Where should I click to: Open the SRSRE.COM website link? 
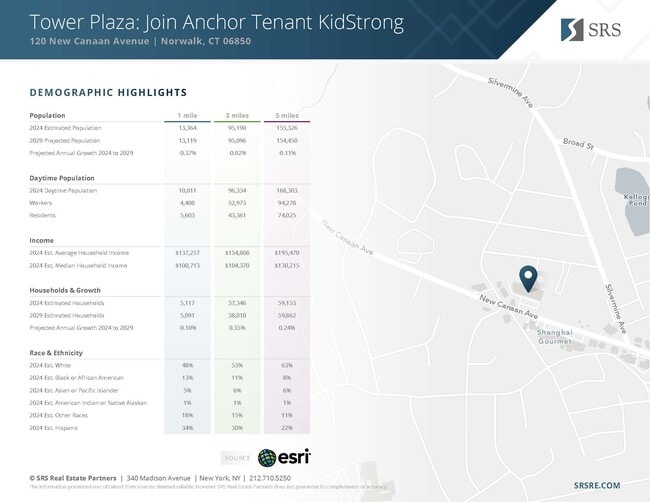click(x=597, y=485)
